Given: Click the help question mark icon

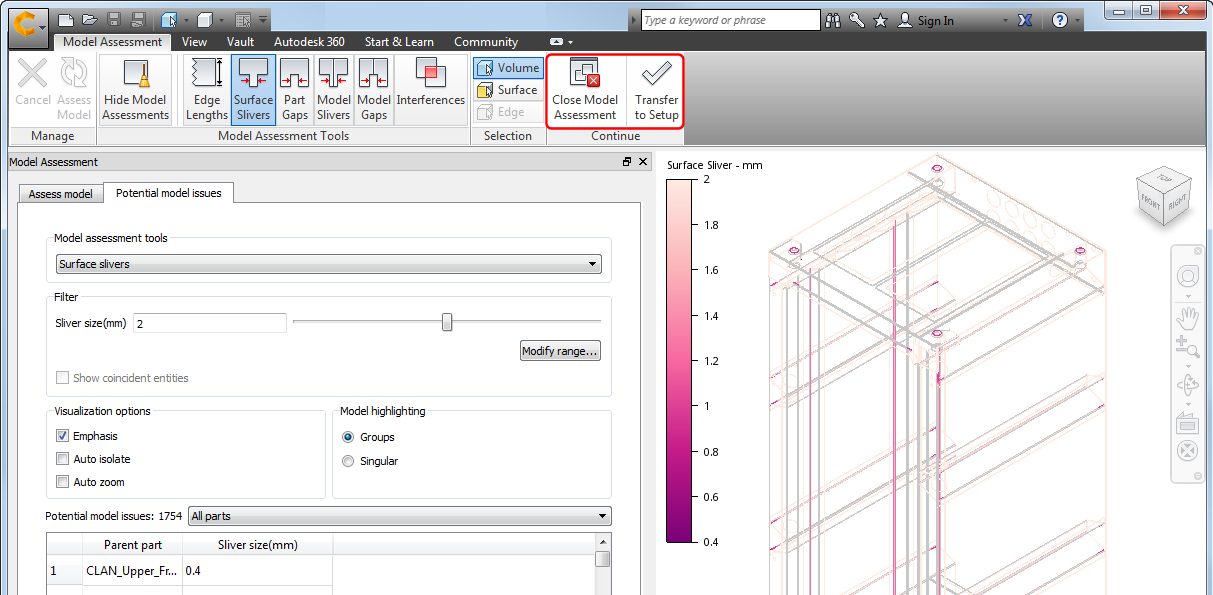Looking at the screenshot, I should click(x=1060, y=20).
